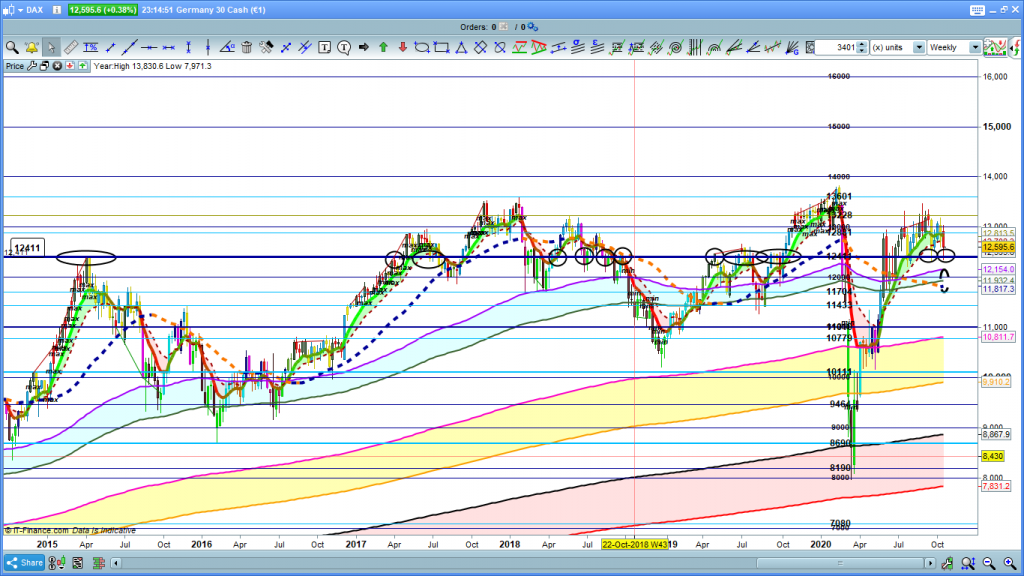Select the Fibonacci spiral tool
1024x576 pixels.
pos(675,47)
